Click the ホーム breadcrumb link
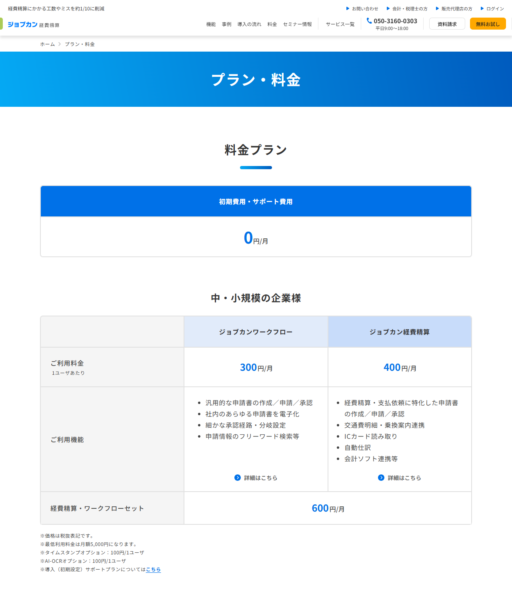 click(x=47, y=44)
